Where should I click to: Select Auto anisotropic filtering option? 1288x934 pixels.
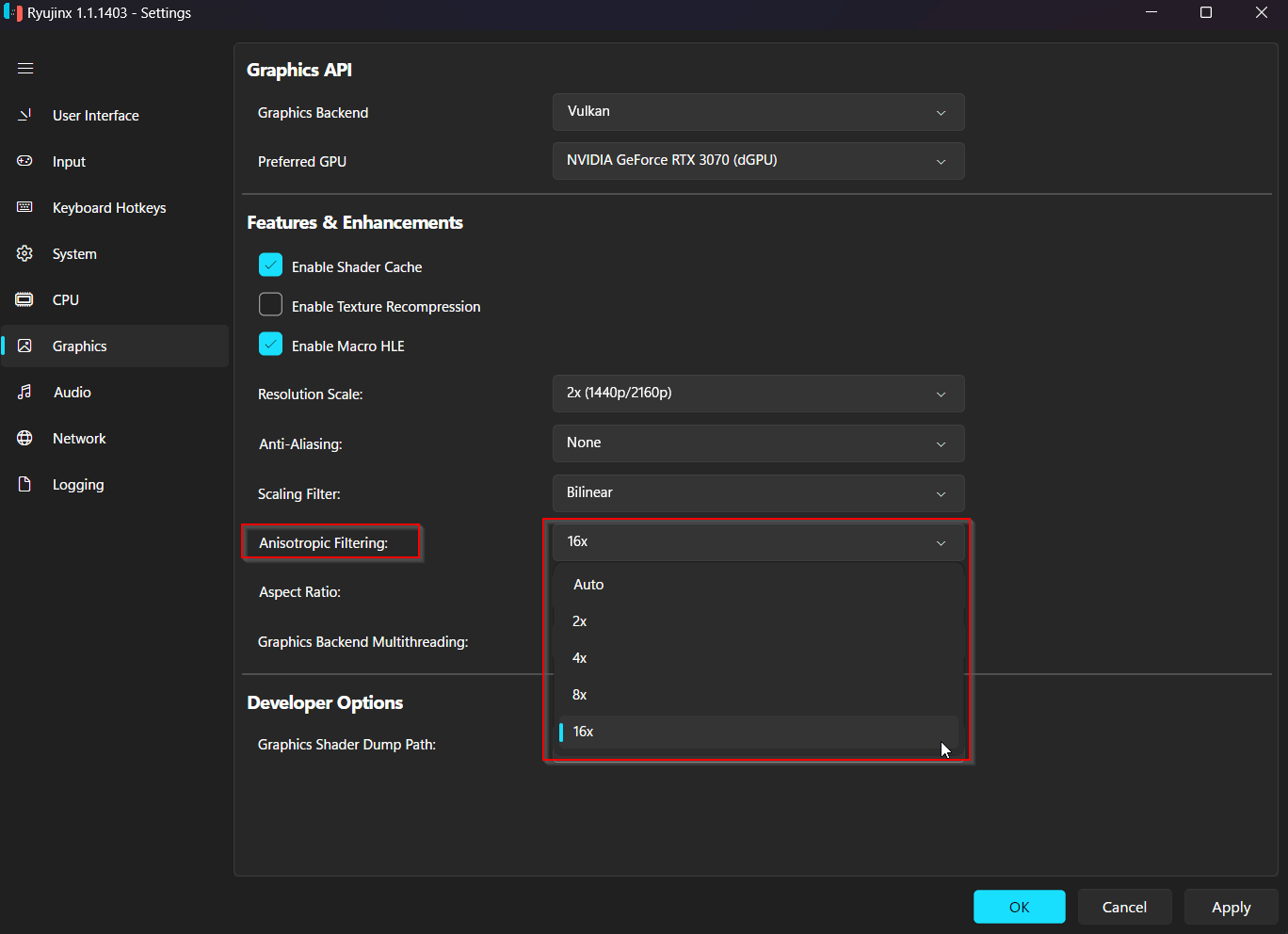(759, 585)
